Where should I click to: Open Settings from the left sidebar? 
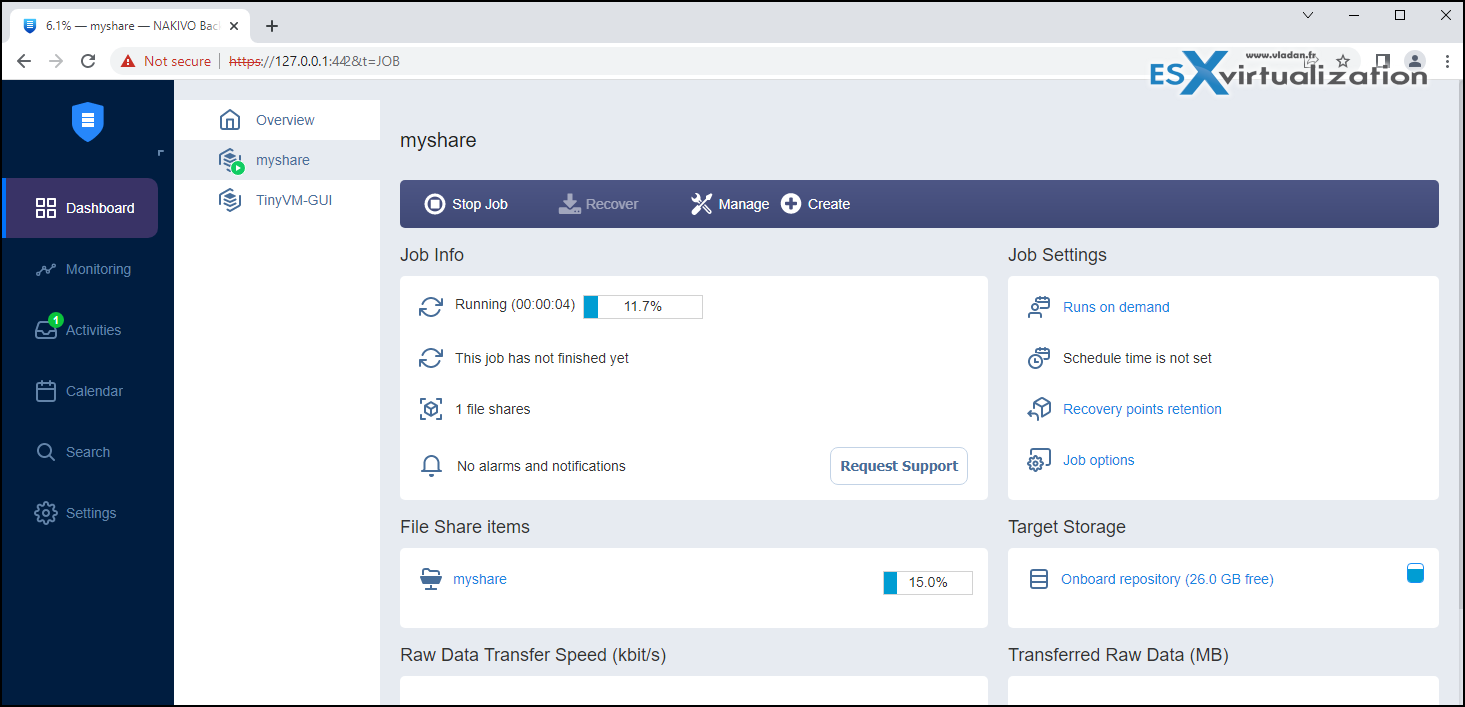coord(76,513)
